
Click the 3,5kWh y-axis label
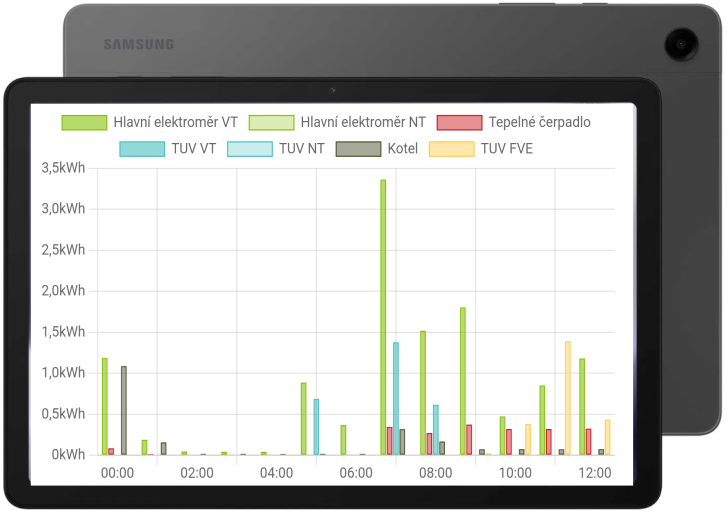[x=63, y=168]
